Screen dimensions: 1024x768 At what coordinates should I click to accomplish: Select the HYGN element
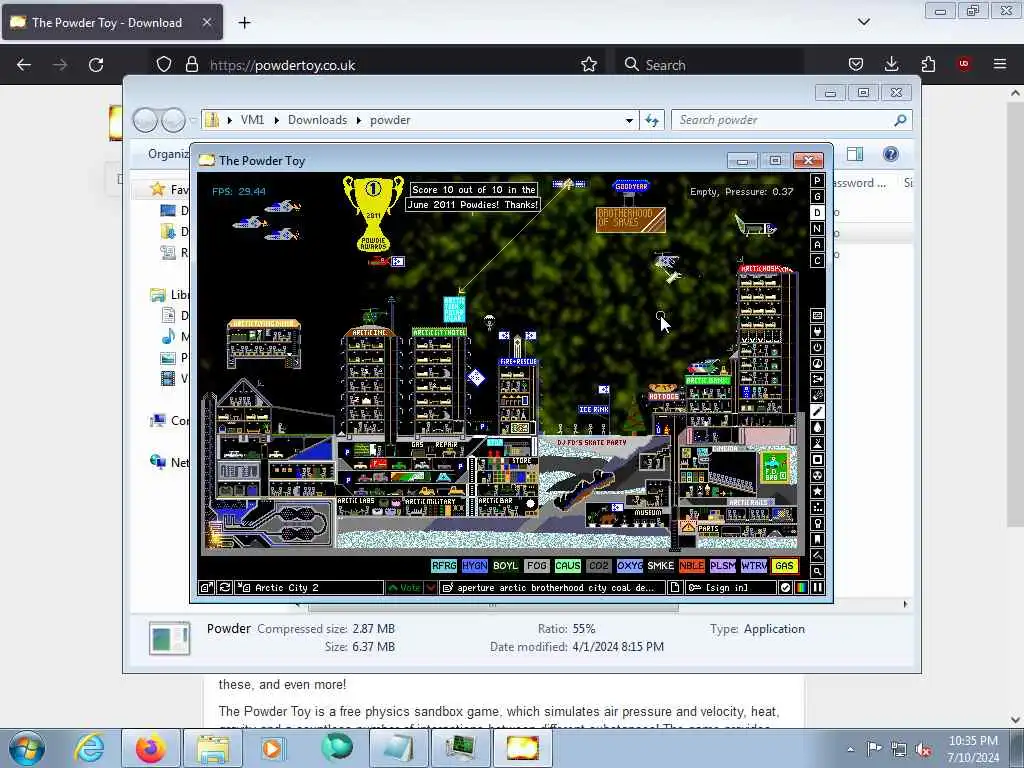tap(475, 566)
